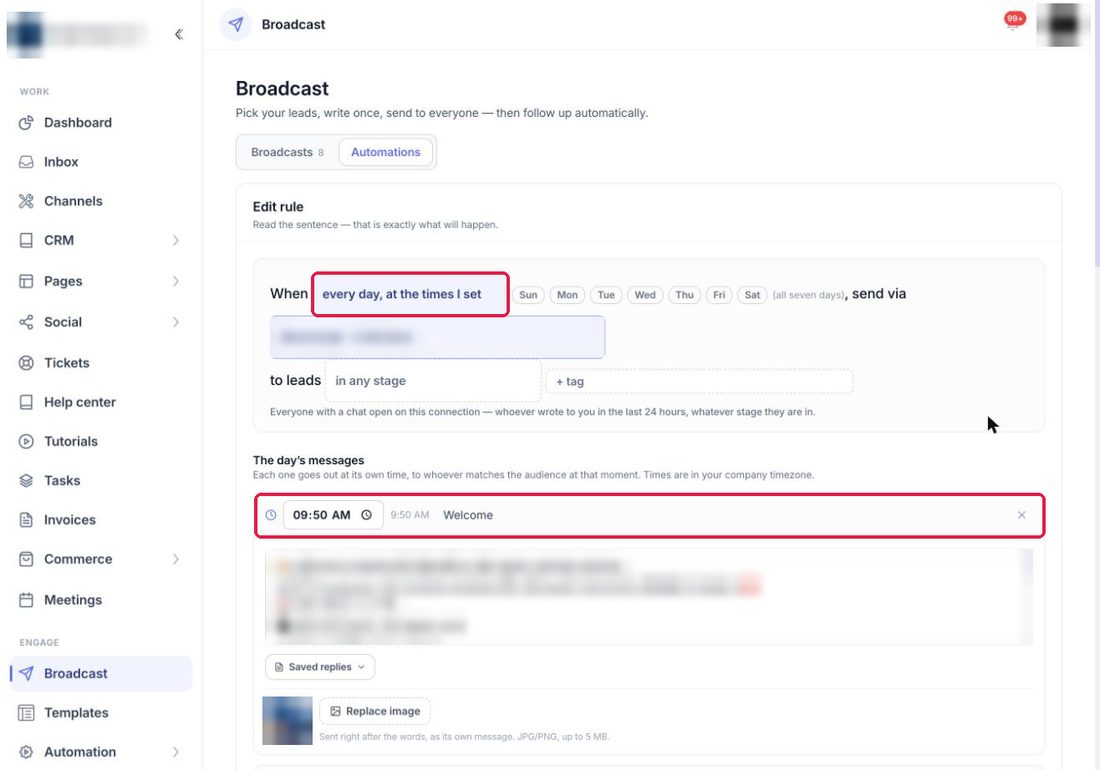Open the Dashboard icon in the sidebar
Screen dimensions: 1100x770
[x=26, y=123]
